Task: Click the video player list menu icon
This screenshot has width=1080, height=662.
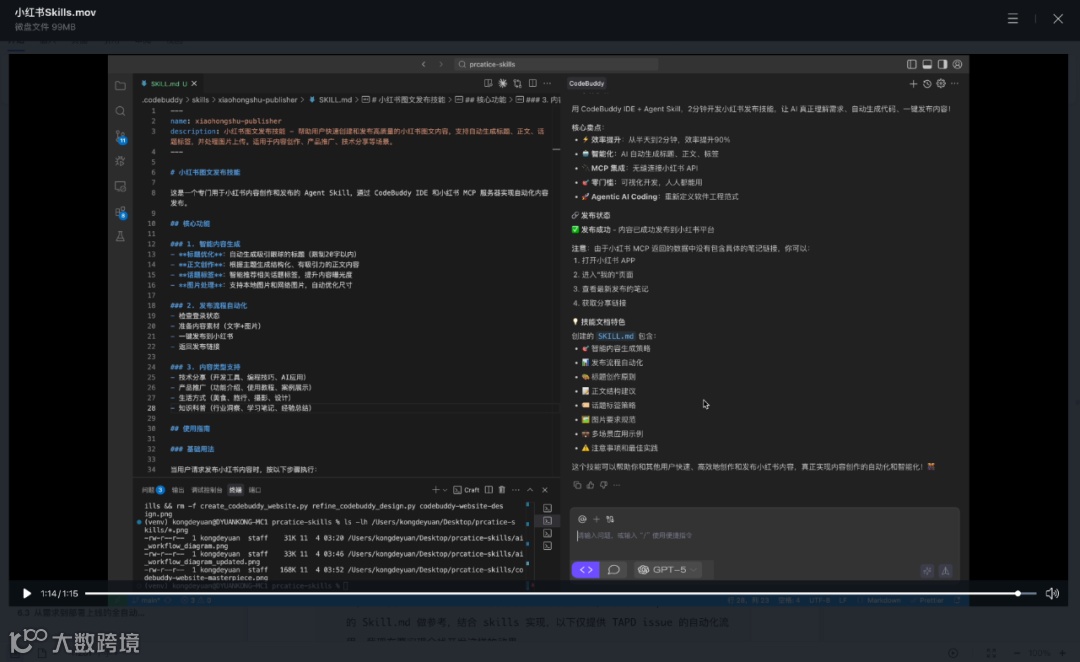Action: coord(1012,19)
